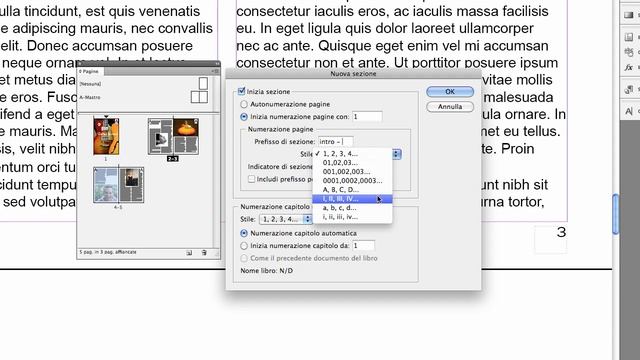This screenshot has height=360, width=640.
Task: Click the page numbering Stile dropdown arrows
Action: pyautogui.click(x=397, y=154)
